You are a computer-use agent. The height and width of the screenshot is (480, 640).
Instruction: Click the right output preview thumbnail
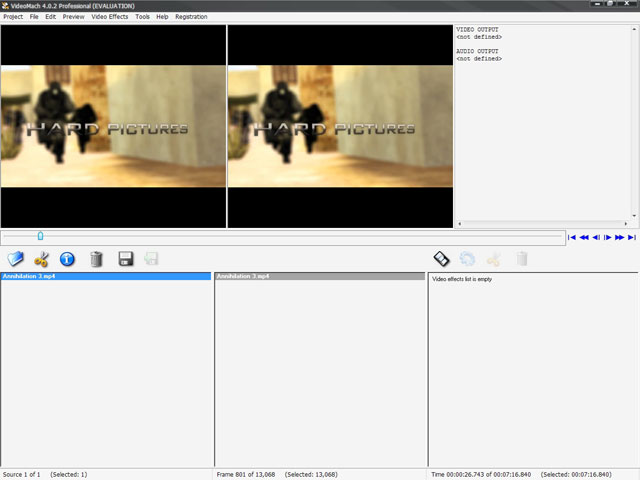click(x=340, y=126)
